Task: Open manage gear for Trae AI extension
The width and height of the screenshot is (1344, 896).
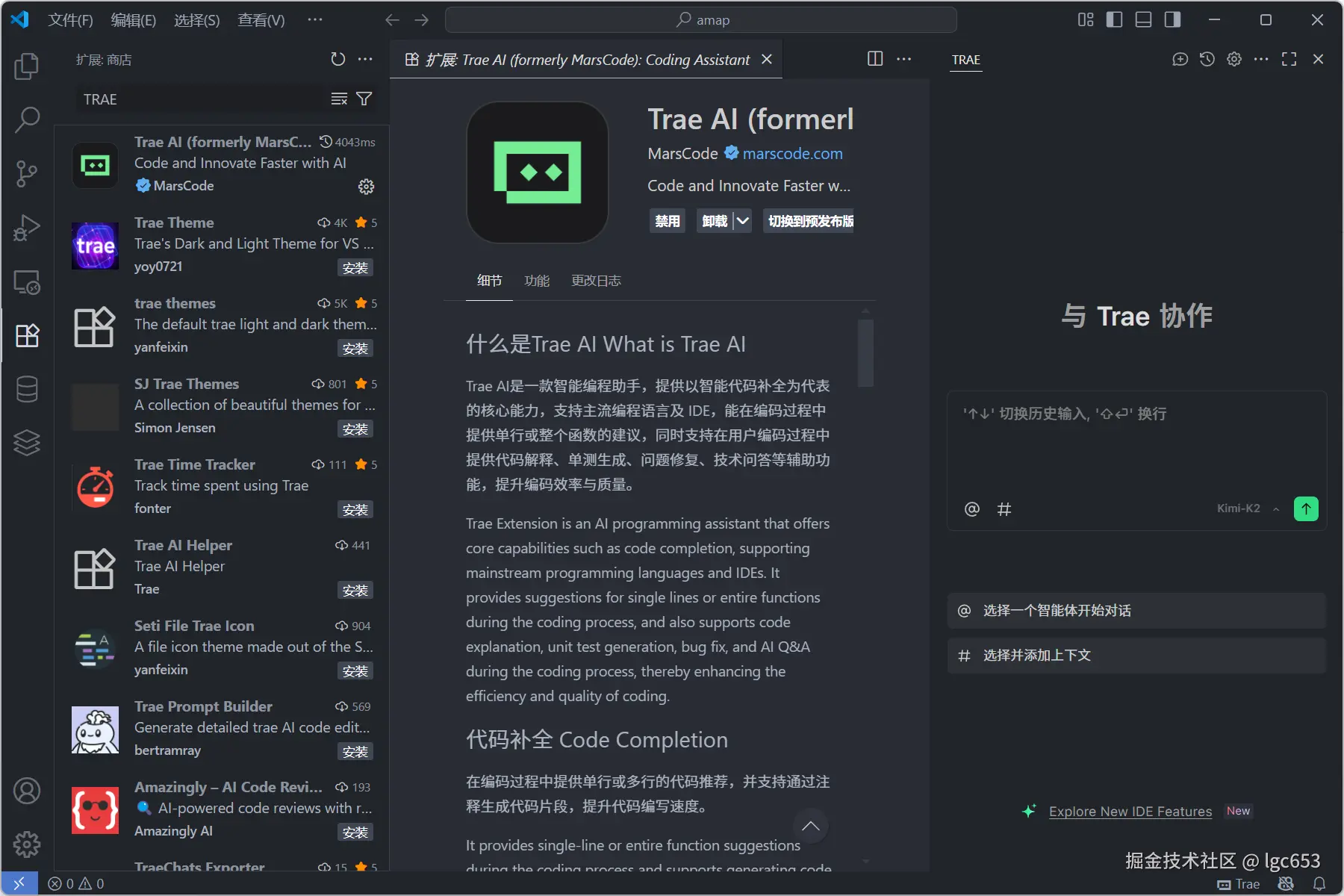Action: [366, 187]
